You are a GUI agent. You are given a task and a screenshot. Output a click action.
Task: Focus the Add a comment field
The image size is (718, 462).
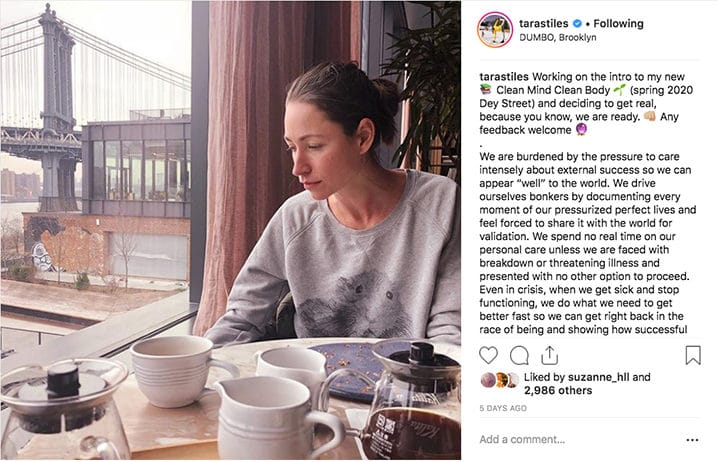579,440
